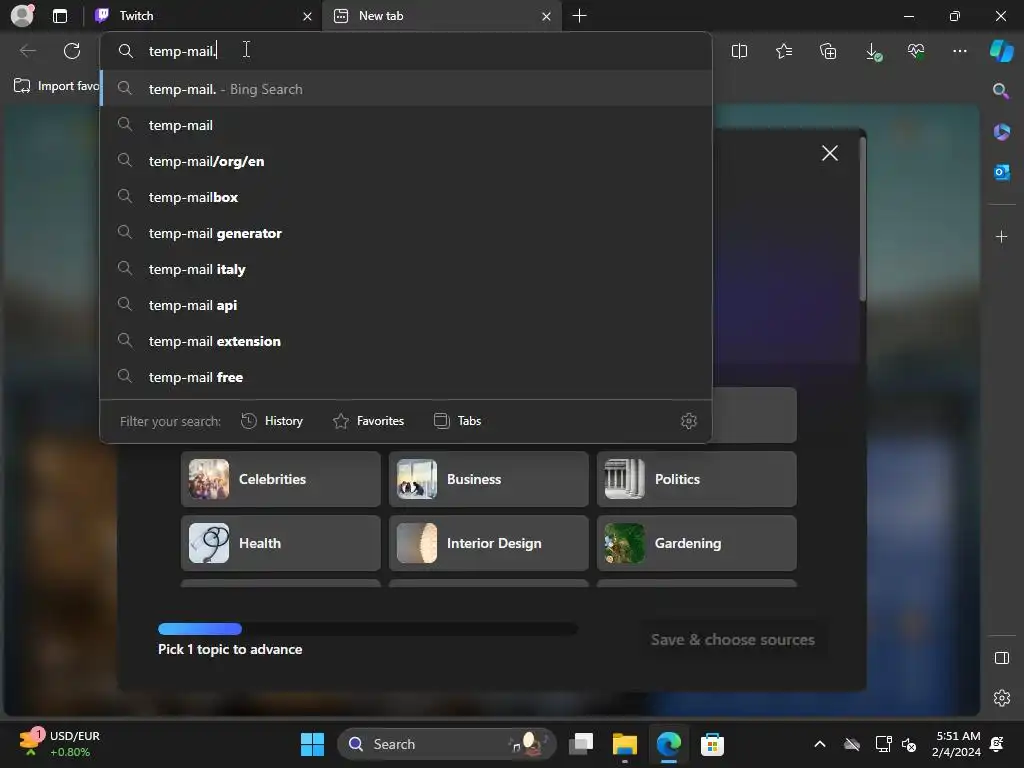Pick the 'temp-mail generator' suggestion

406,233
